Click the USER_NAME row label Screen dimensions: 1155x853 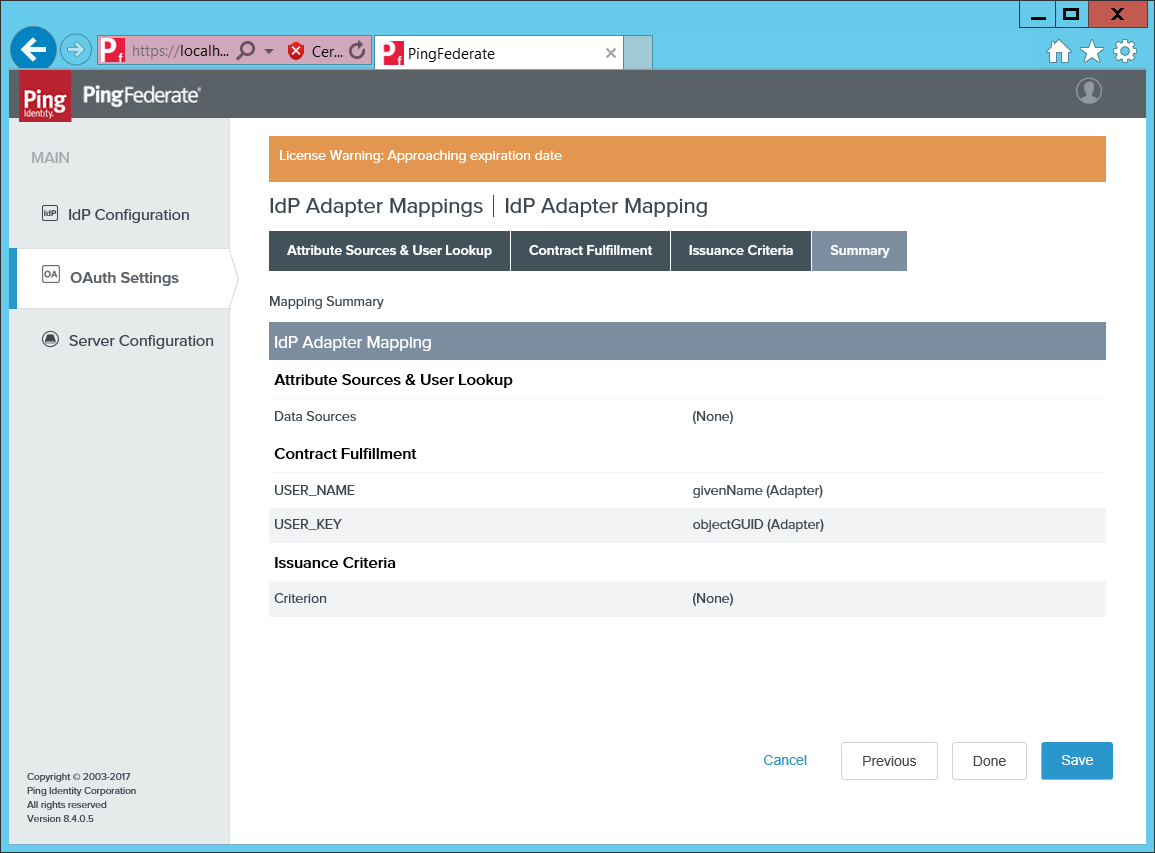pyautogui.click(x=315, y=490)
